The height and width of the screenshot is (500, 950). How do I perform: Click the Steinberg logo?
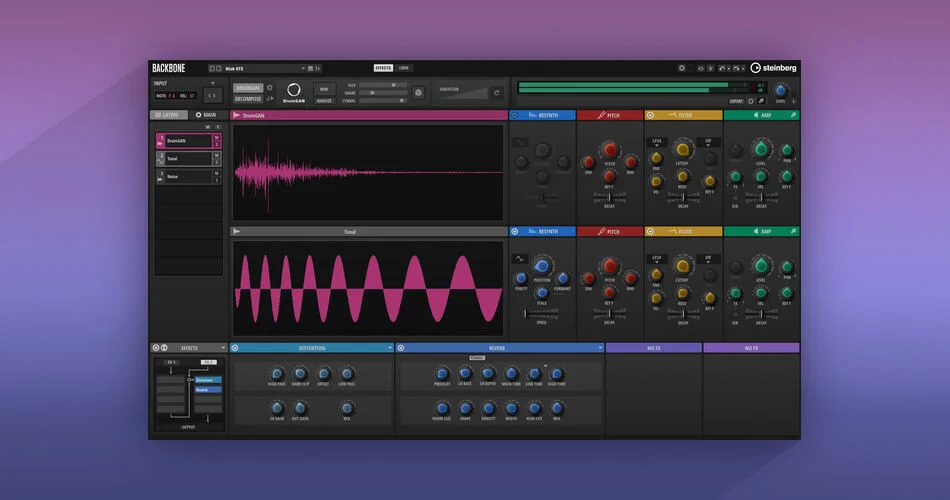click(x=774, y=68)
